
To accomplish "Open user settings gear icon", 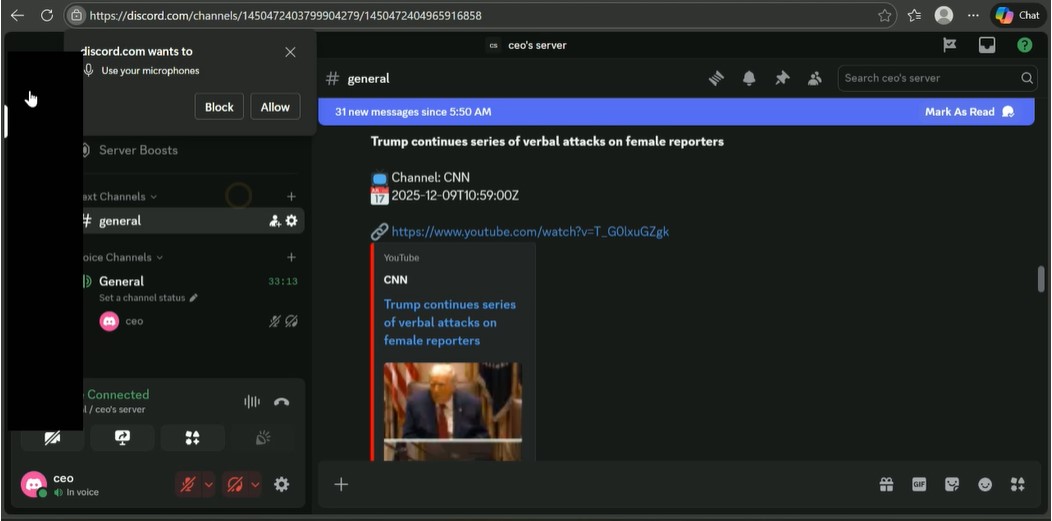I will pyautogui.click(x=282, y=484).
